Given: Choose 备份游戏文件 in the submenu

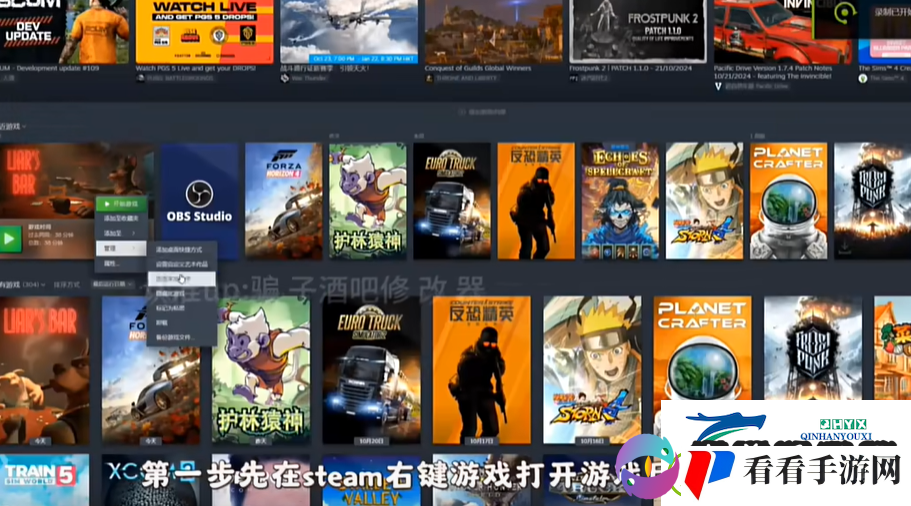Looking at the screenshot, I should pyautogui.click(x=181, y=337).
